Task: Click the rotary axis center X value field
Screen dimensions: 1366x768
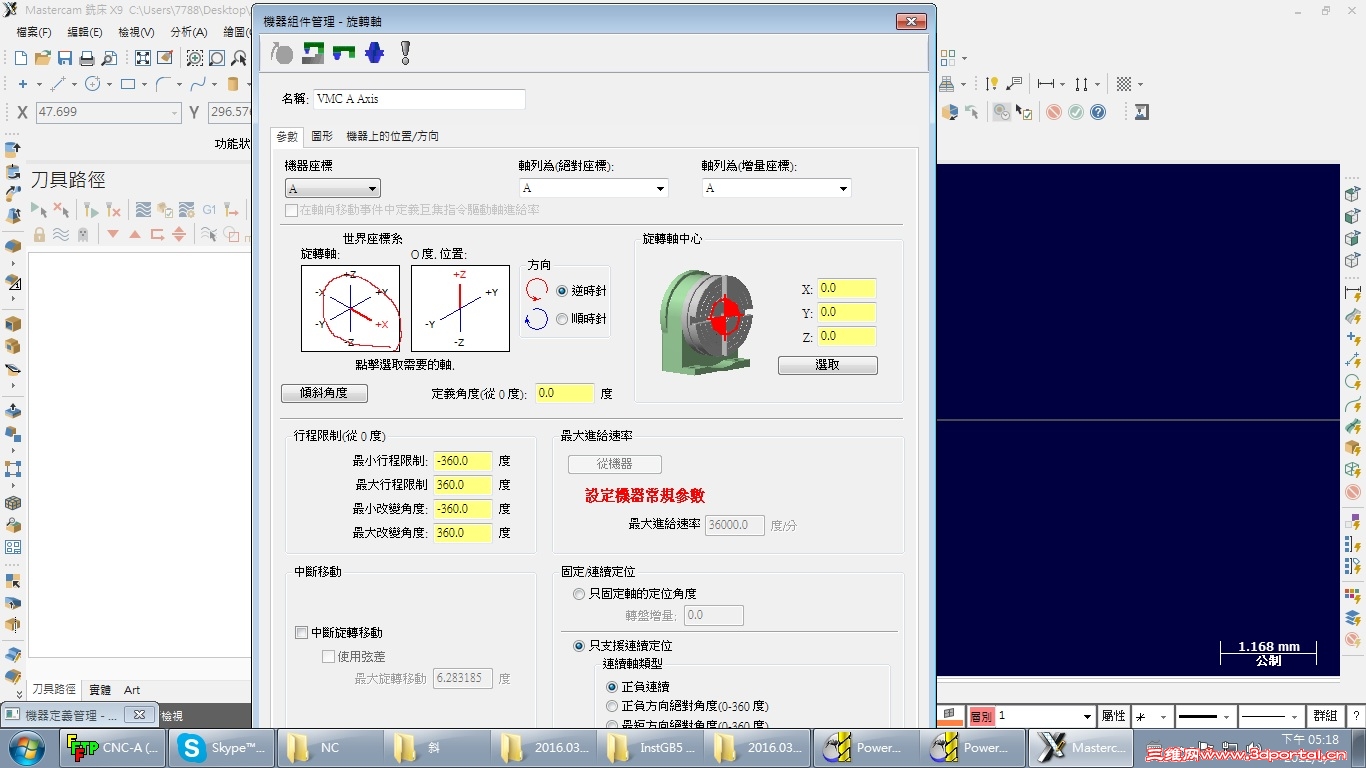Action: [847, 288]
